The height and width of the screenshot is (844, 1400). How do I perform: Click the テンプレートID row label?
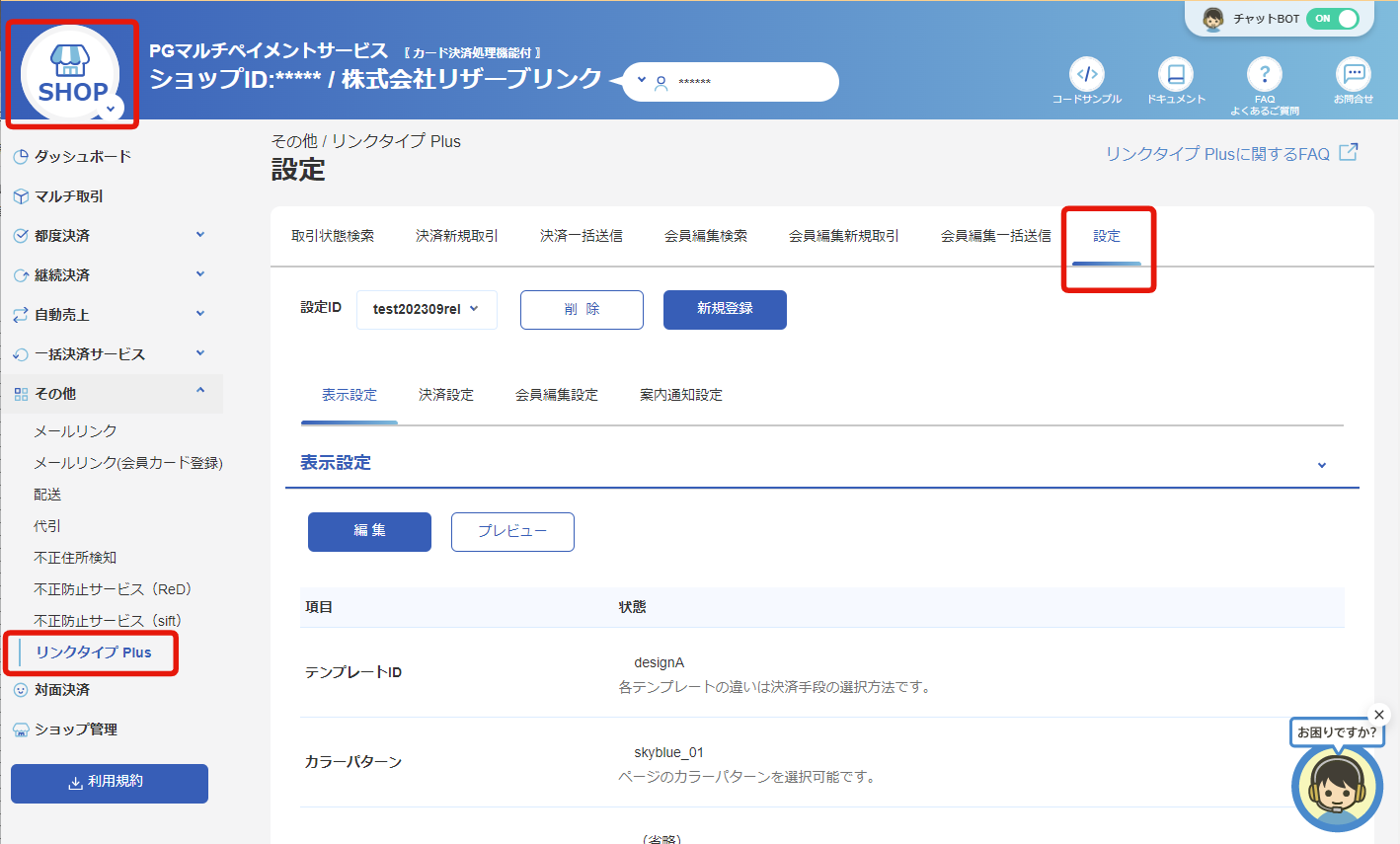(x=353, y=672)
